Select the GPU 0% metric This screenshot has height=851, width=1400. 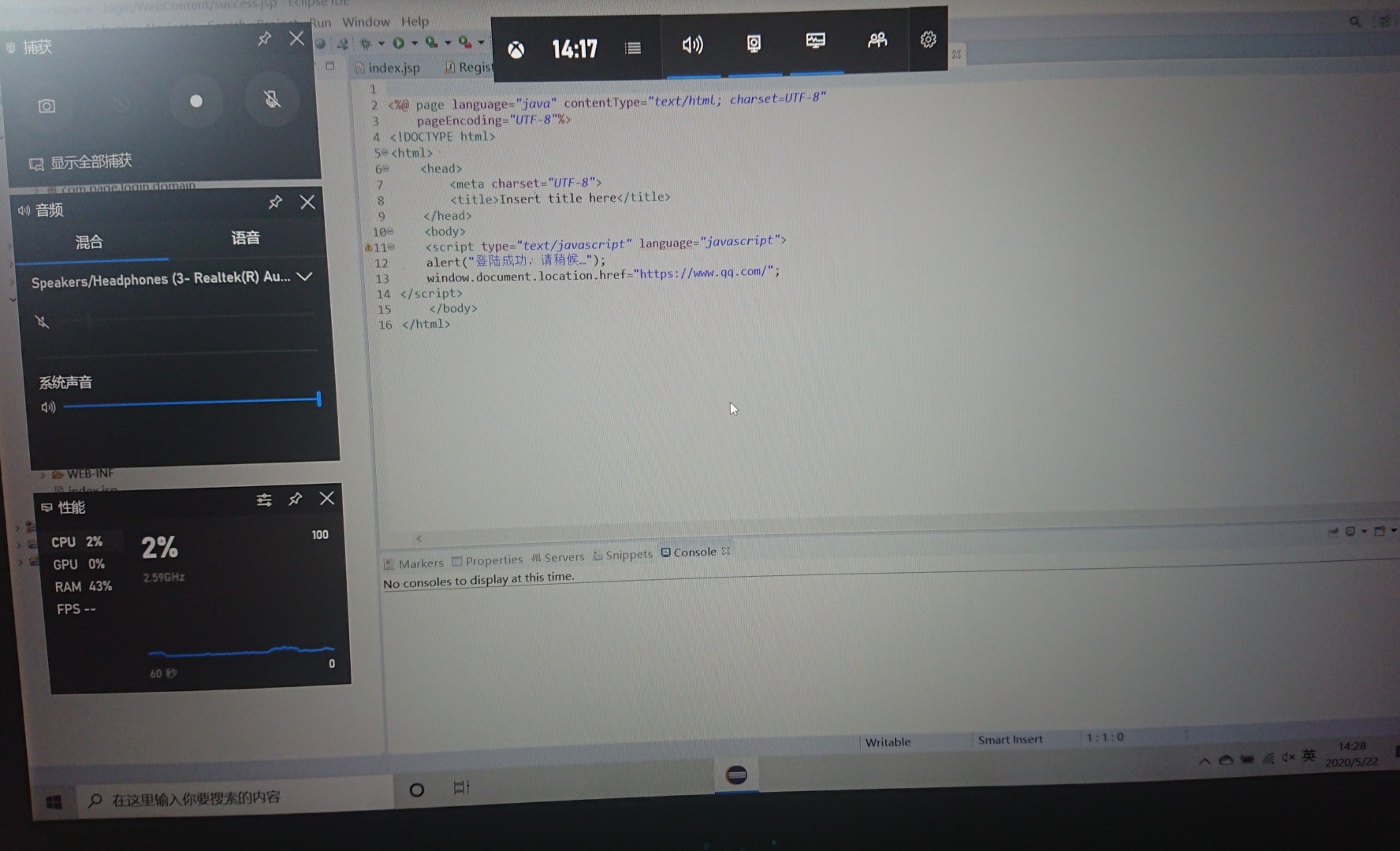click(79, 564)
